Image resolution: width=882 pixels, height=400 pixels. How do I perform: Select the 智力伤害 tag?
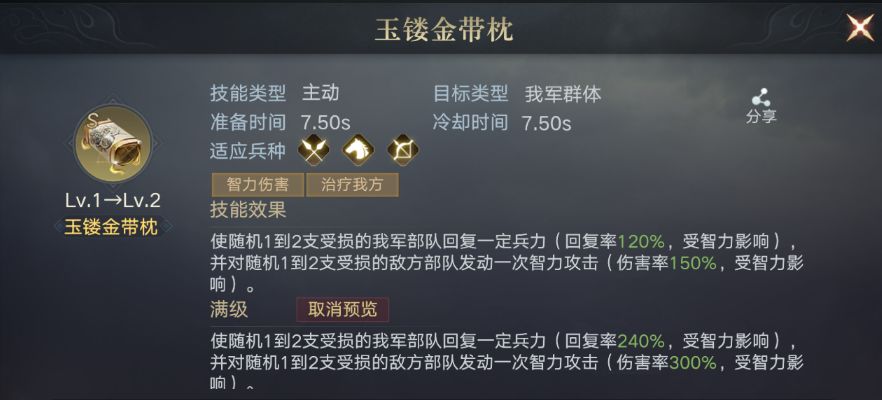[x=250, y=184]
